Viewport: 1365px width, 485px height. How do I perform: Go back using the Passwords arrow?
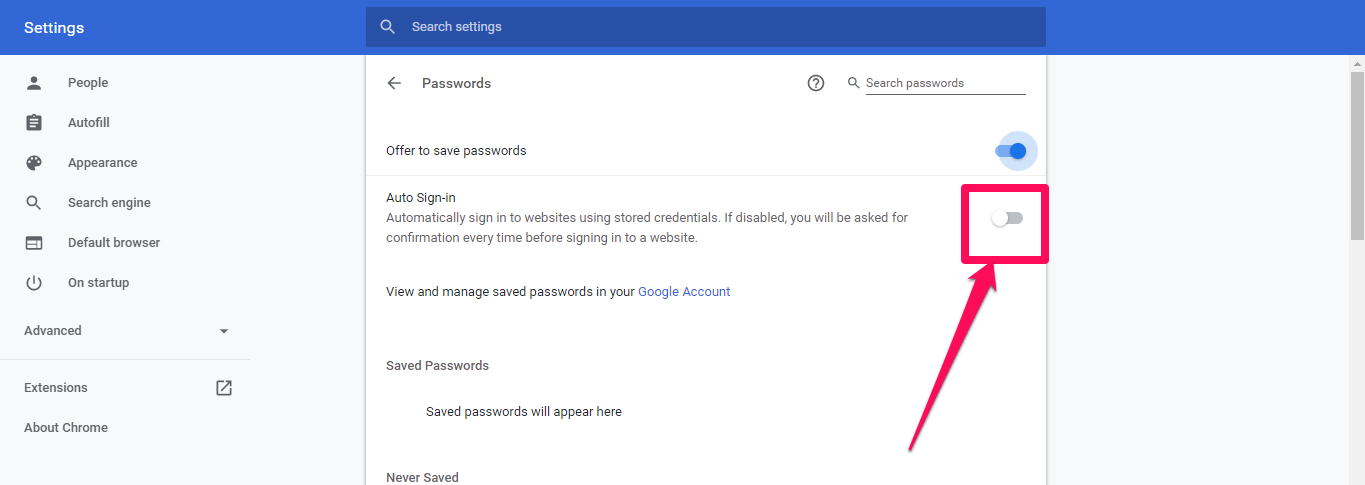pyautogui.click(x=394, y=83)
